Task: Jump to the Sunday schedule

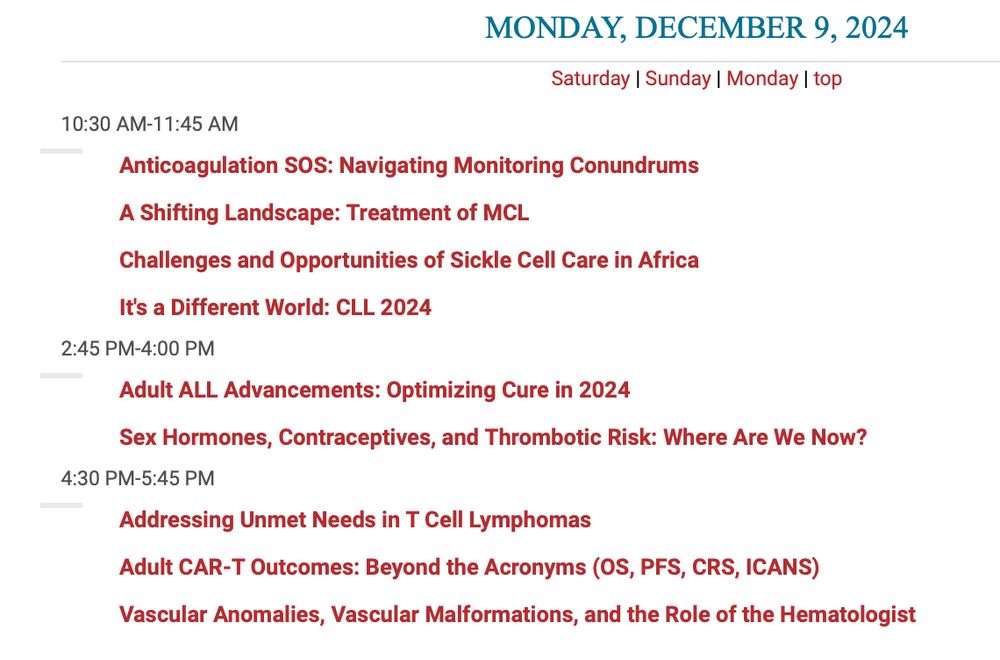Action: [x=677, y=79]
